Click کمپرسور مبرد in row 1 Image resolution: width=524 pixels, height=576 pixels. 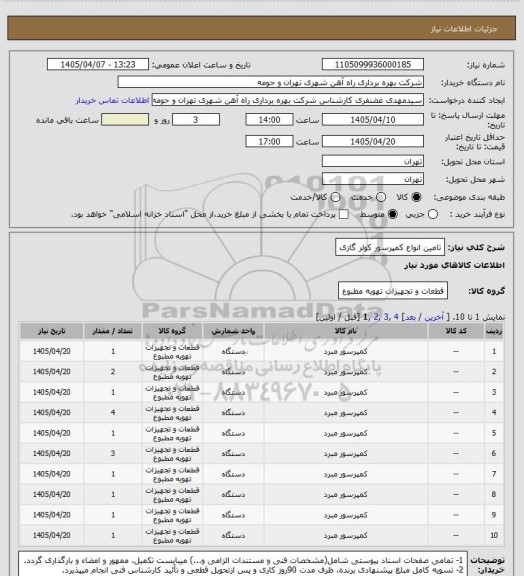pos(346,351)
